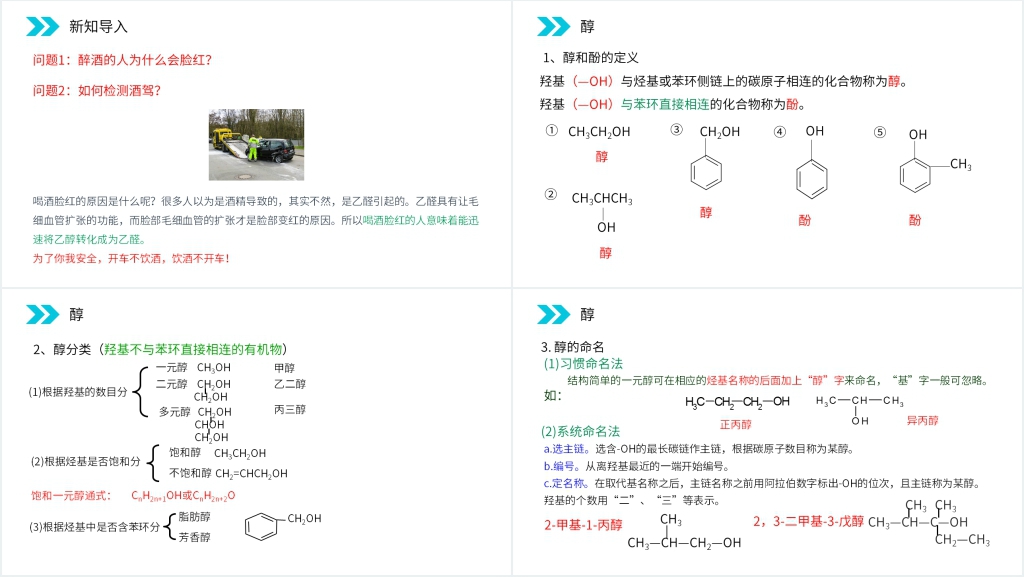Click the chevron icon on the 醇和酚的定义 slide
Image resolution: width=1024 pixels, height=577 pixels.
coord(553,27)
